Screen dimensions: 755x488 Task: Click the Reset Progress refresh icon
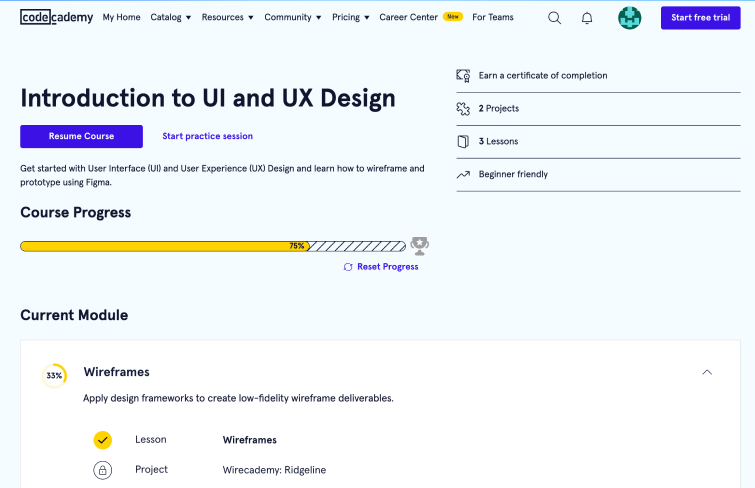point(348,267)
